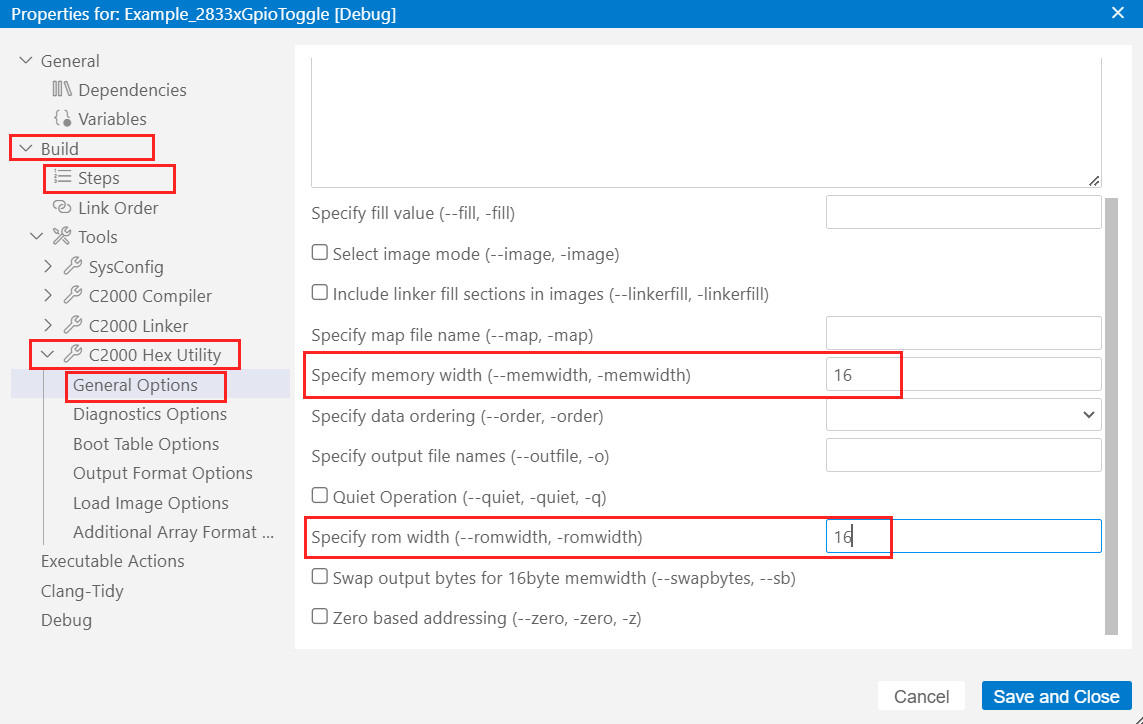The image size is (1143, 724).
Task: Click the output file names field
Action: [963, 455]
